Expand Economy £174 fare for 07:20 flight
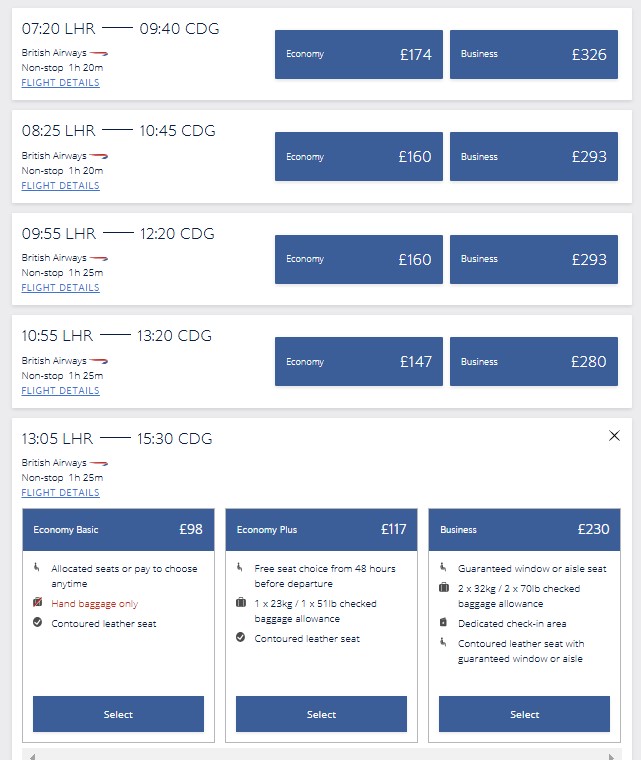641x760 pixels. [359, 54]
